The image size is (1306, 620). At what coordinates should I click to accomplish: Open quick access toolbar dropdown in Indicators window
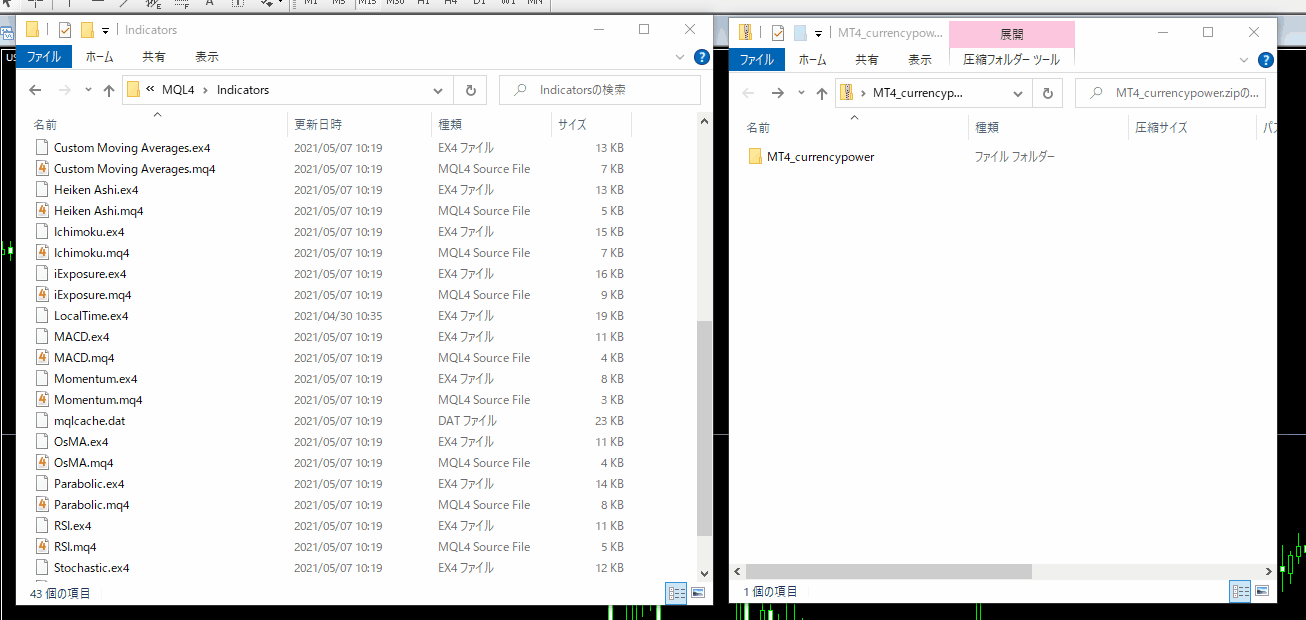pyautogui.click(x=105, y=31)
